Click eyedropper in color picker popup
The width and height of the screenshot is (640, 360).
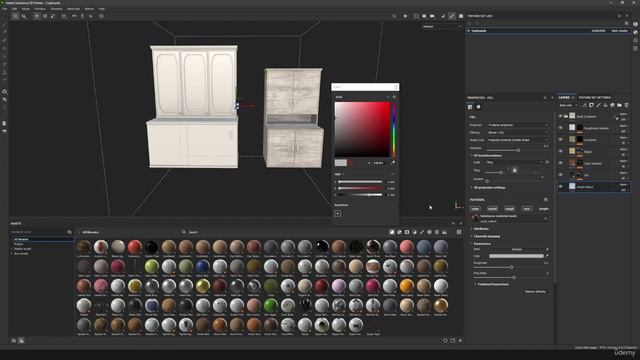(393, 162)
